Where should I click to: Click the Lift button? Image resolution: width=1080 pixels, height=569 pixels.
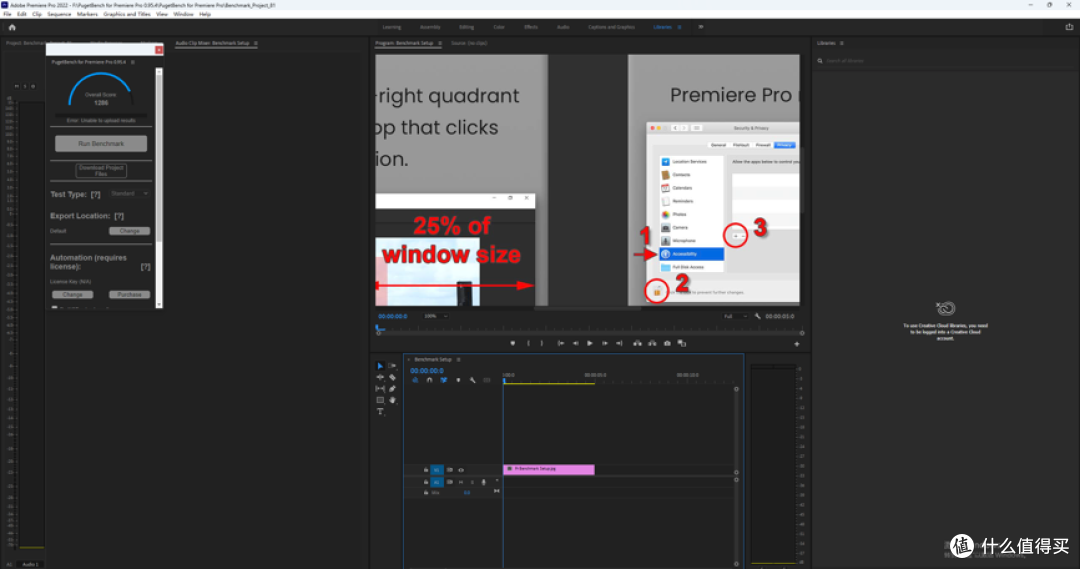(x=637, y=343)
